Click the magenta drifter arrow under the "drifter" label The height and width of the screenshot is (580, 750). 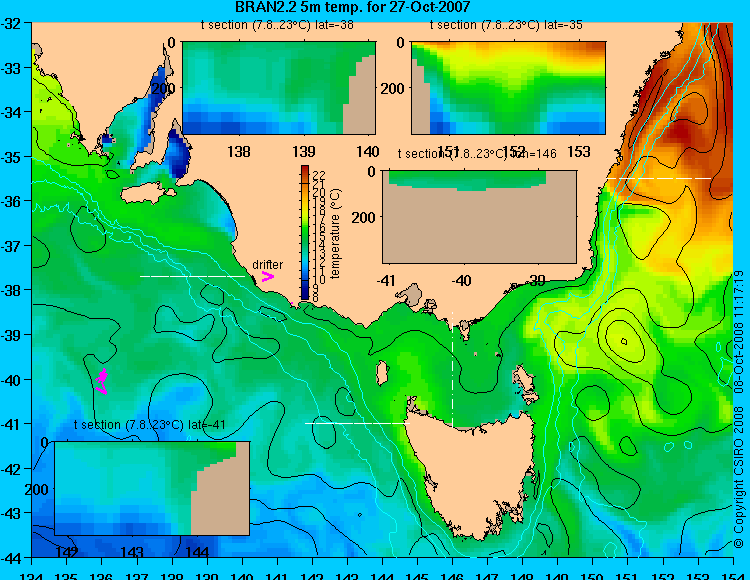pyautogui.click(x=267, y=276)
